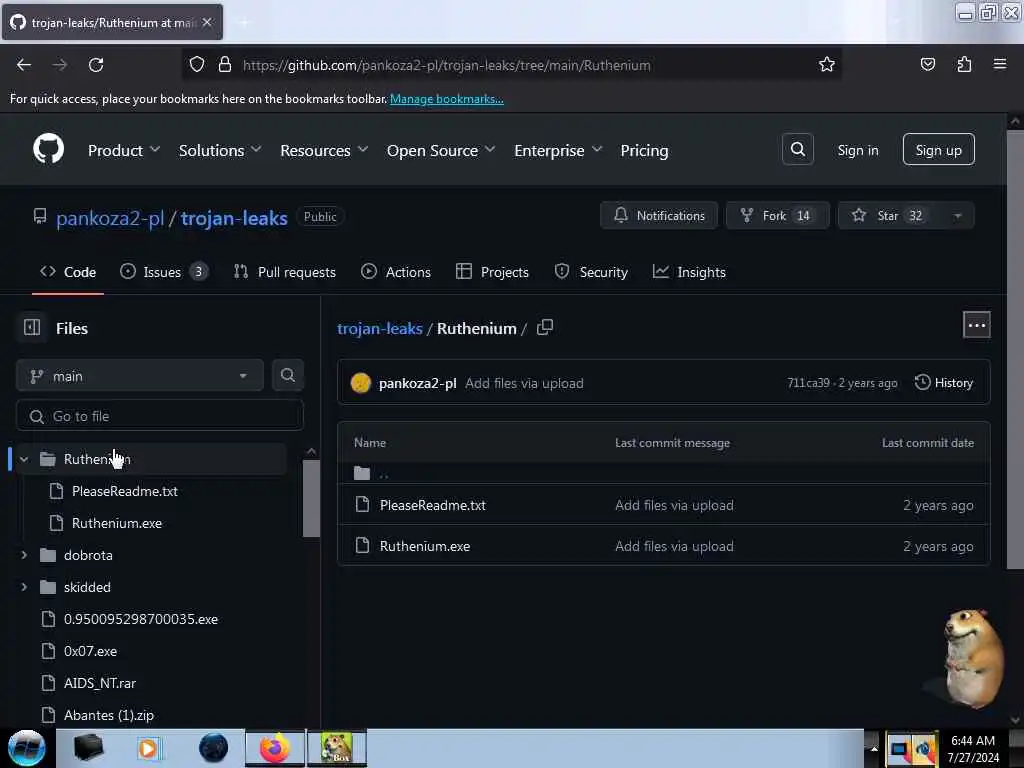Switch to the Issues tab
1024x768 pixels.
[164, 272]
